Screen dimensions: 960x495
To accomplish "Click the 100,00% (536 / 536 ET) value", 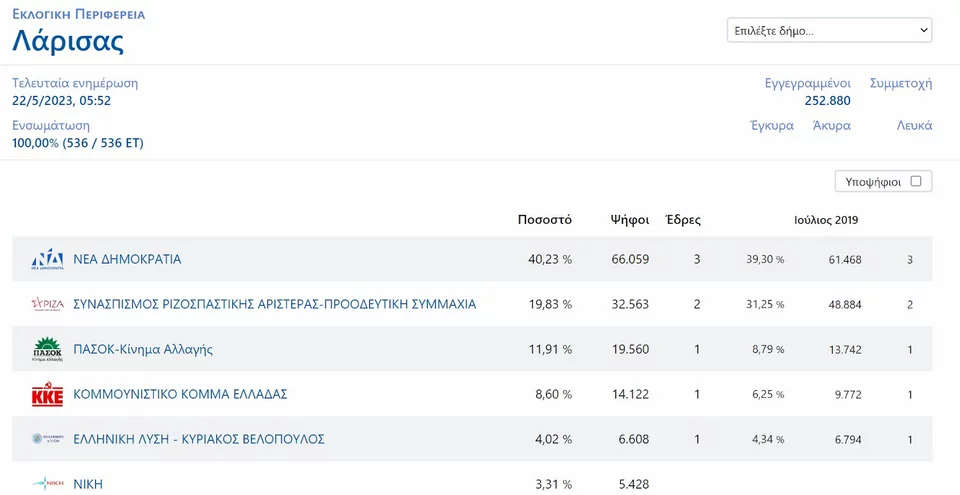I will click(78, 143).
